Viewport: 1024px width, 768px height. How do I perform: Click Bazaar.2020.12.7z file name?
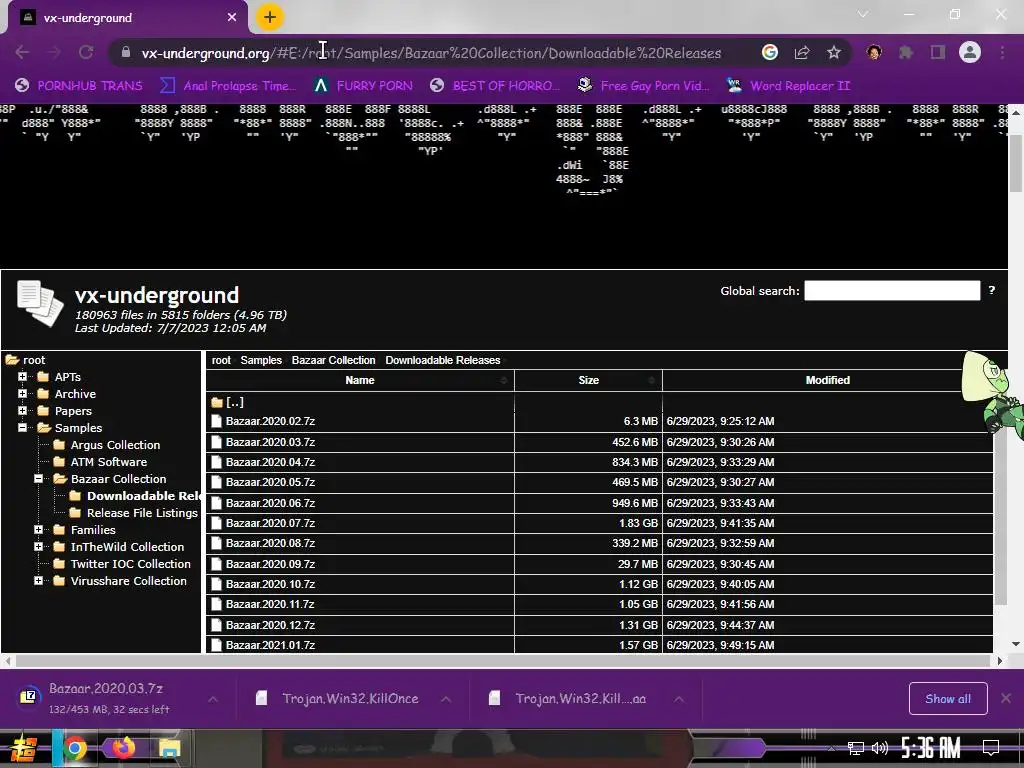tap(270, 625)
